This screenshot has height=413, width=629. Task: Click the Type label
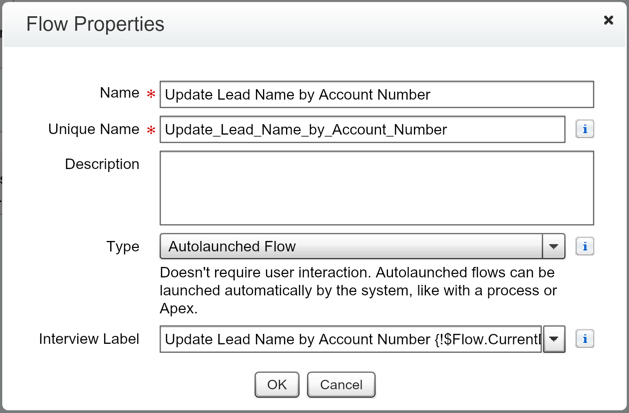click(x=122, y=246)
